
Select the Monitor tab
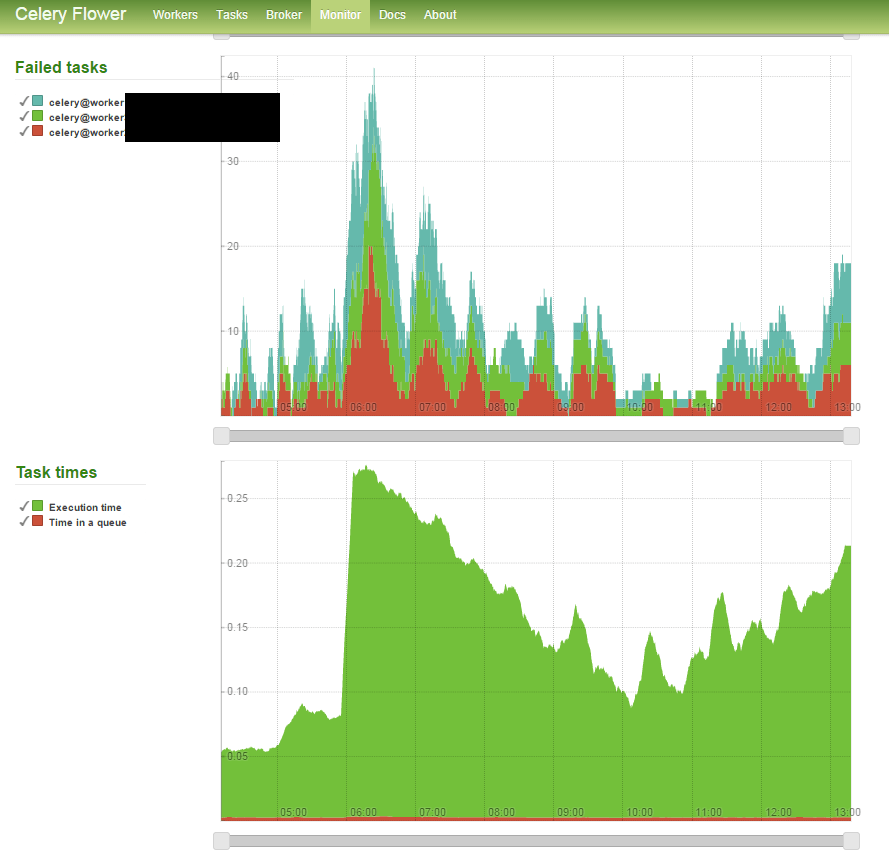[x=340, y=15]
